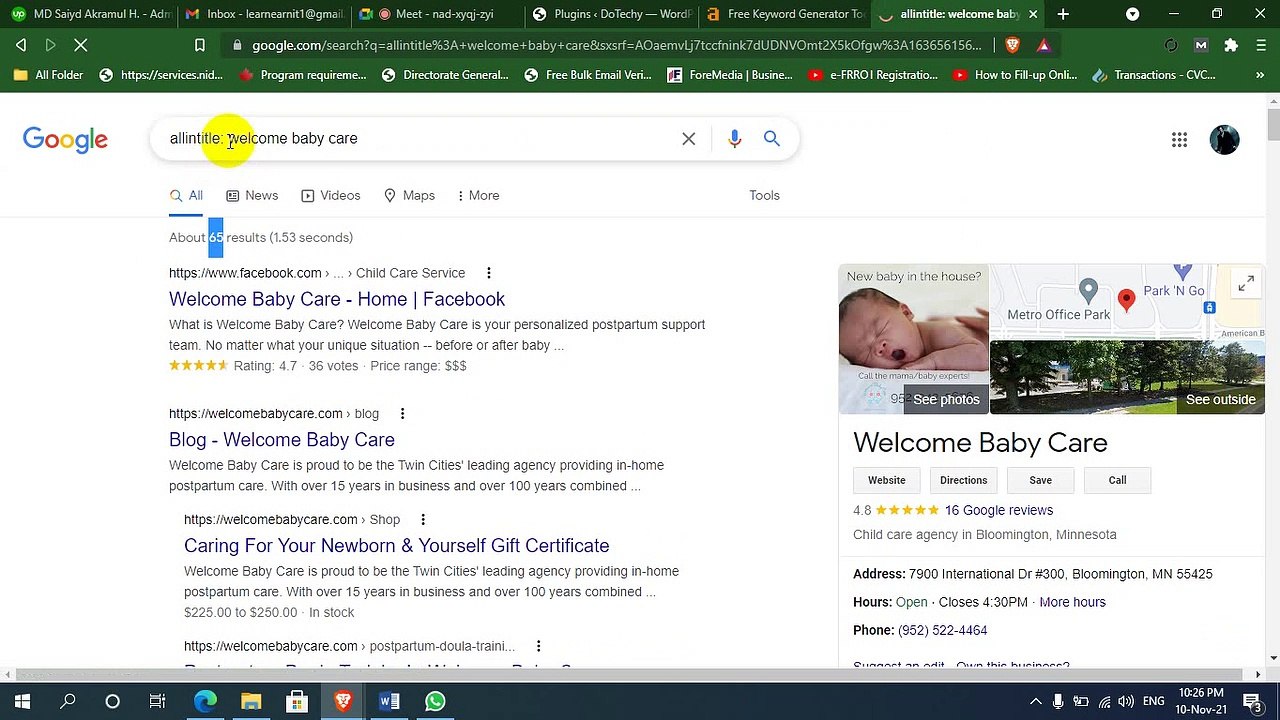Open the Brave main menu

pyautogui.click(x=1261, y=45)
